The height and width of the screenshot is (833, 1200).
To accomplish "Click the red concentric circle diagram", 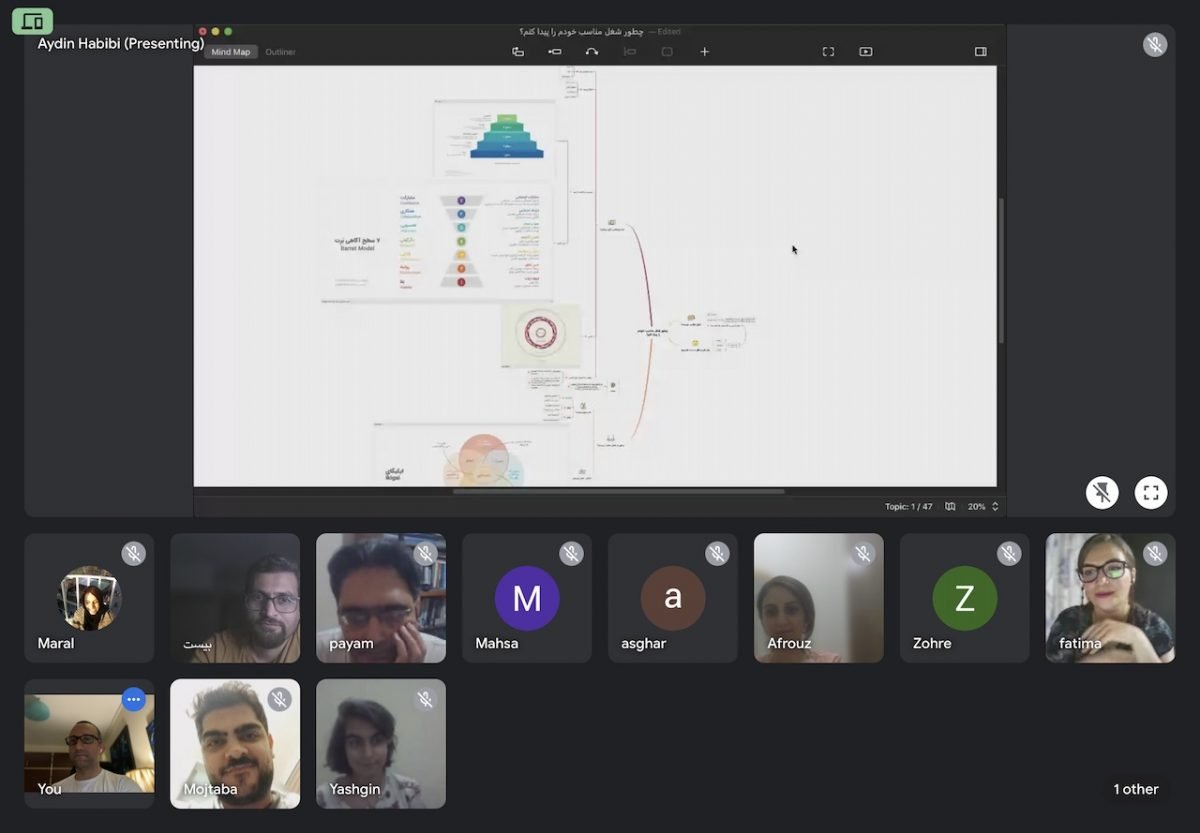I will point(541,335).
